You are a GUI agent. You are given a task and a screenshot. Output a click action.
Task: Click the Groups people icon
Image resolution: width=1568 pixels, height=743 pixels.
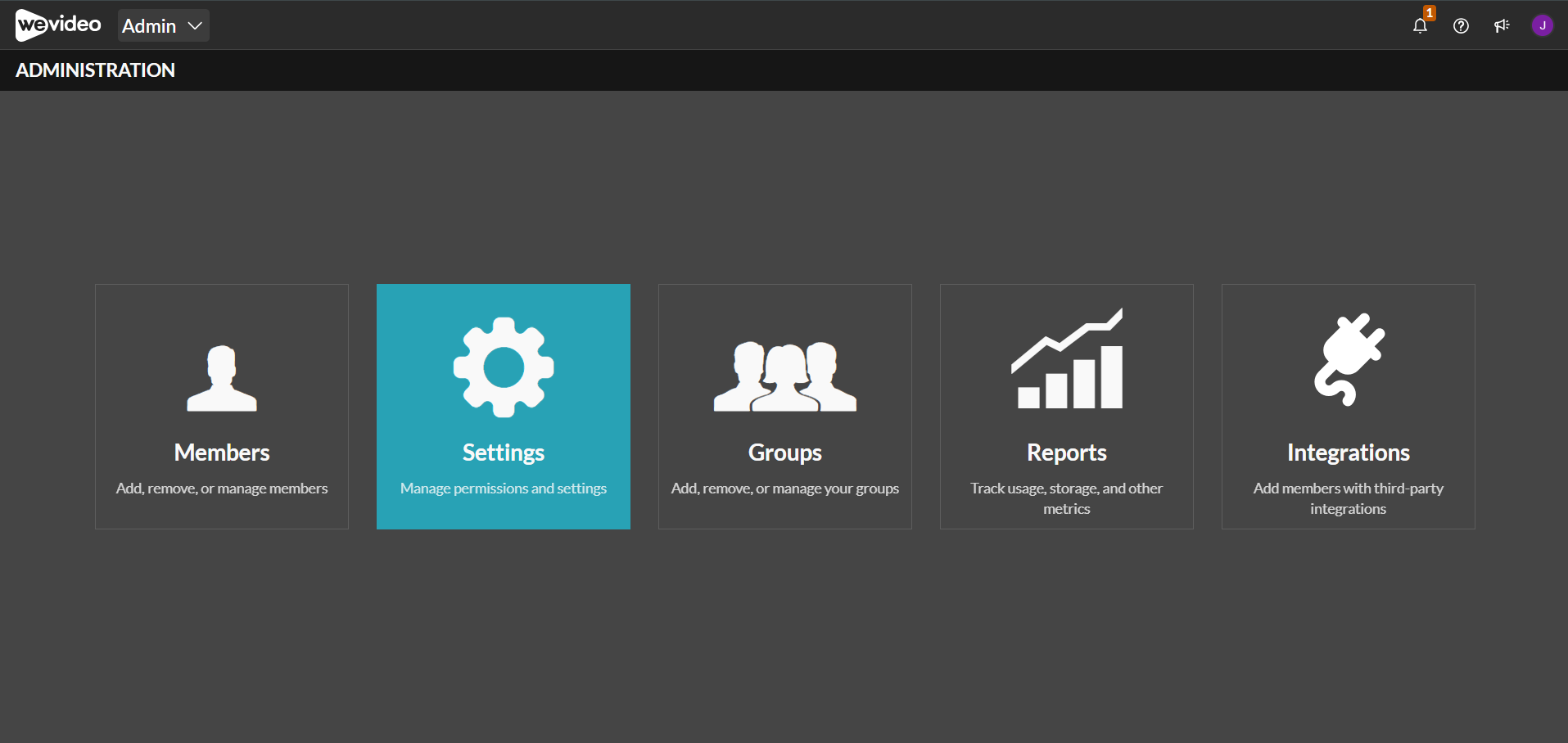click(785, 376)
